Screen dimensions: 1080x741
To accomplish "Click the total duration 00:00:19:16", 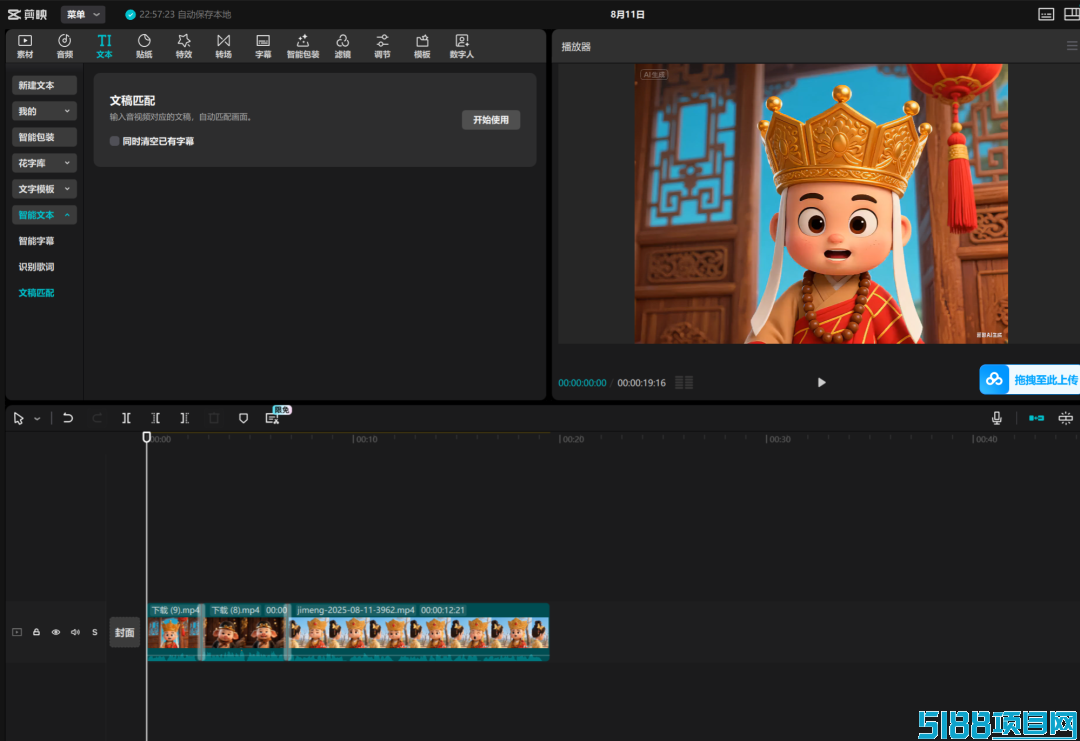I will point(641,383).
